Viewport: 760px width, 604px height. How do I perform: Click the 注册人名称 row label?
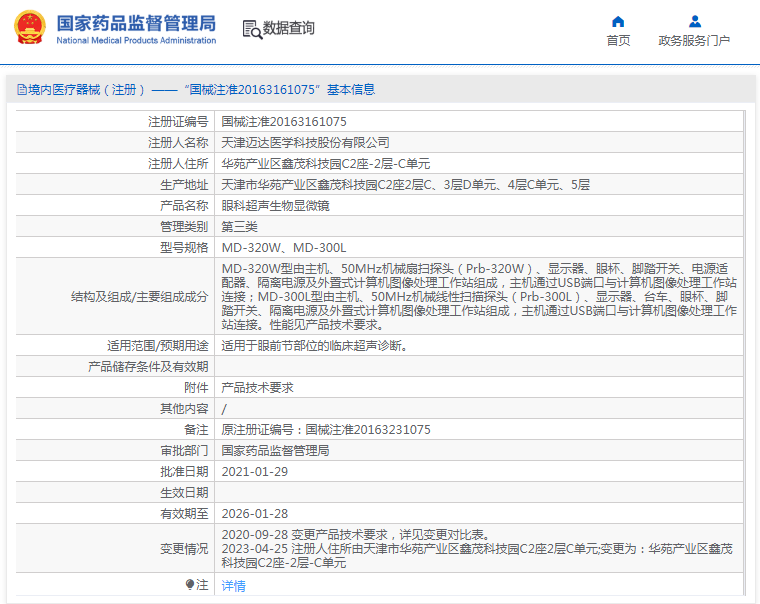[x=178, y=143]
